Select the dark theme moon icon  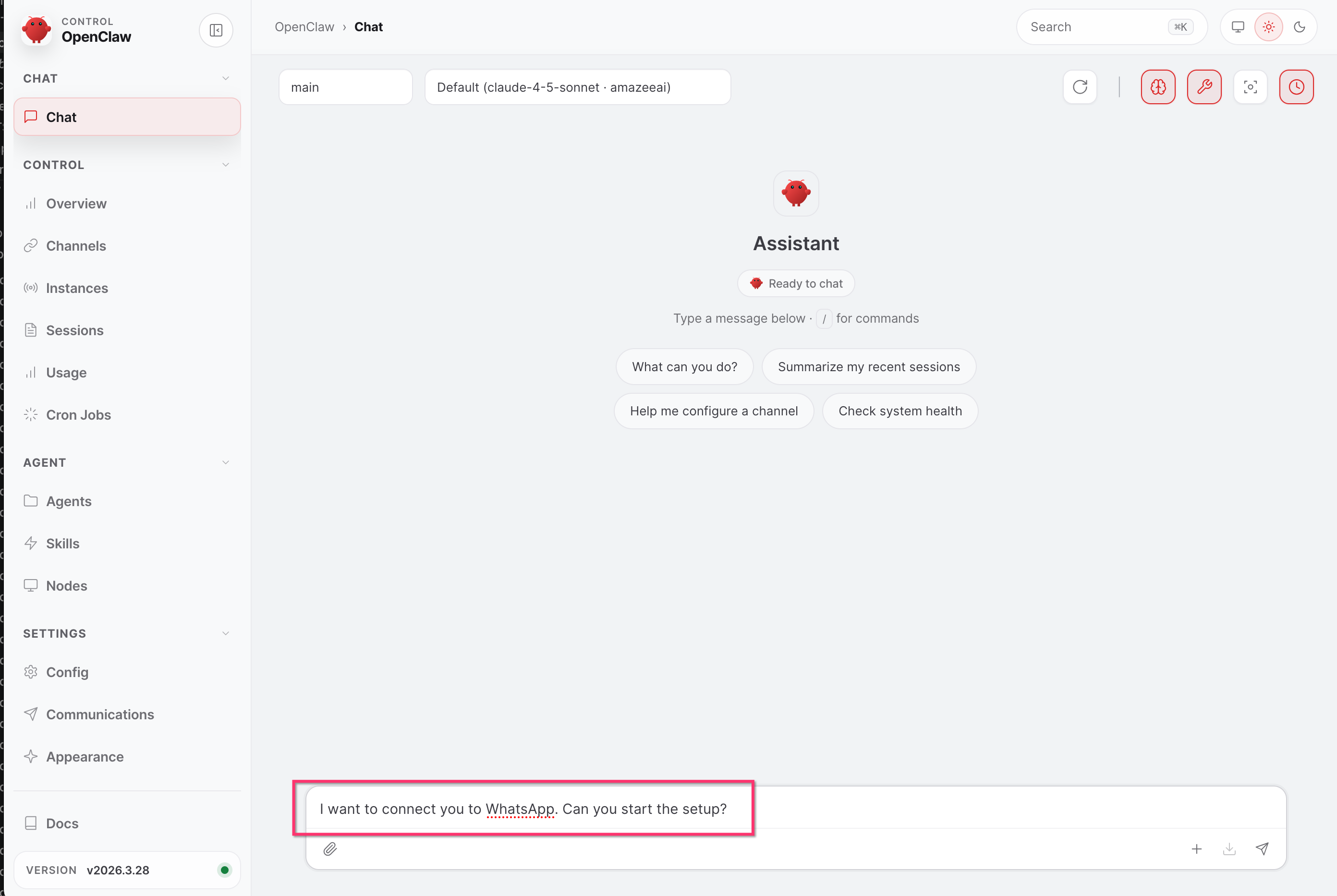pyautogui.click(x=1299, y=27)
